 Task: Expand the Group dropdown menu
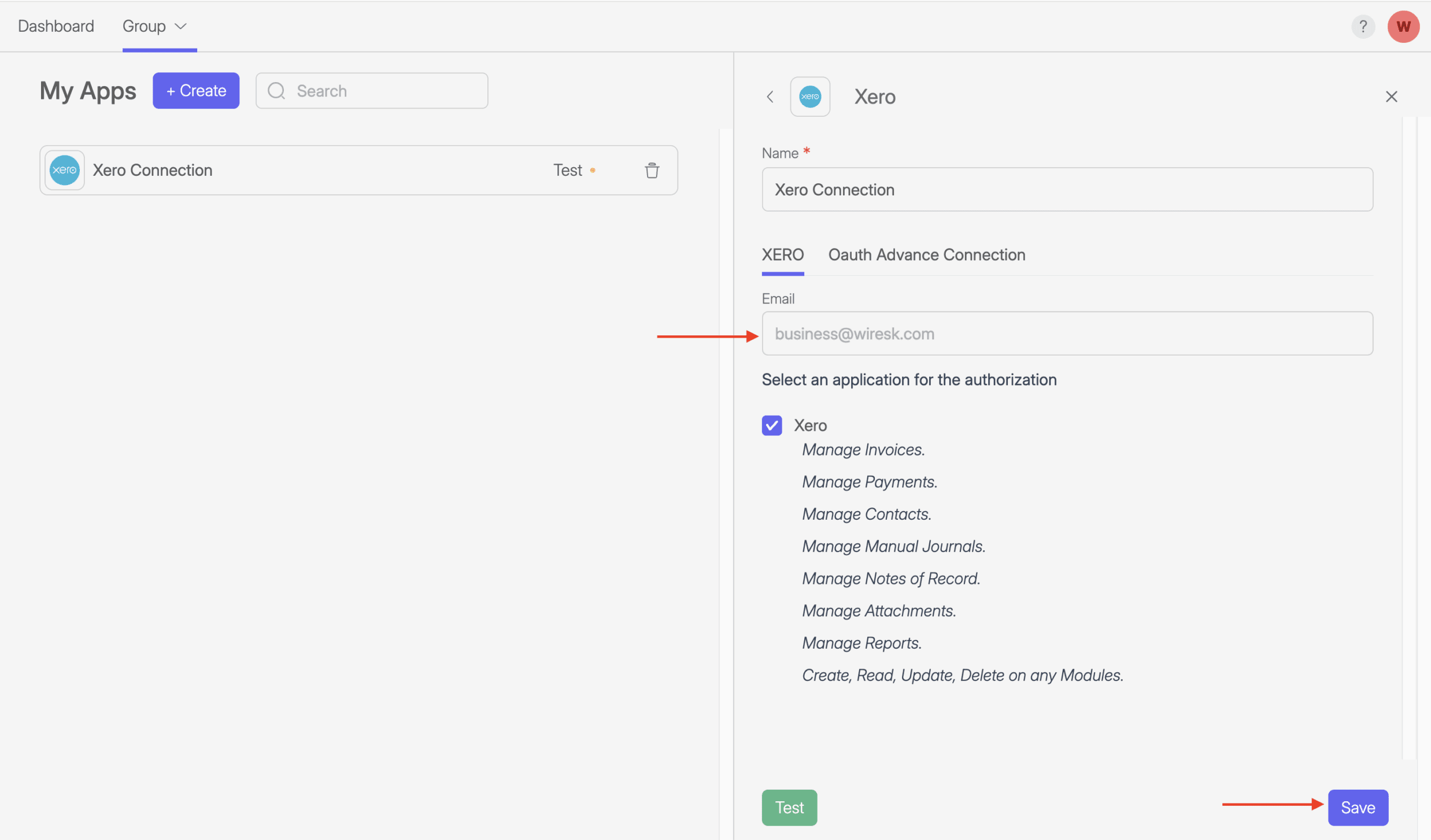[154, 26]
